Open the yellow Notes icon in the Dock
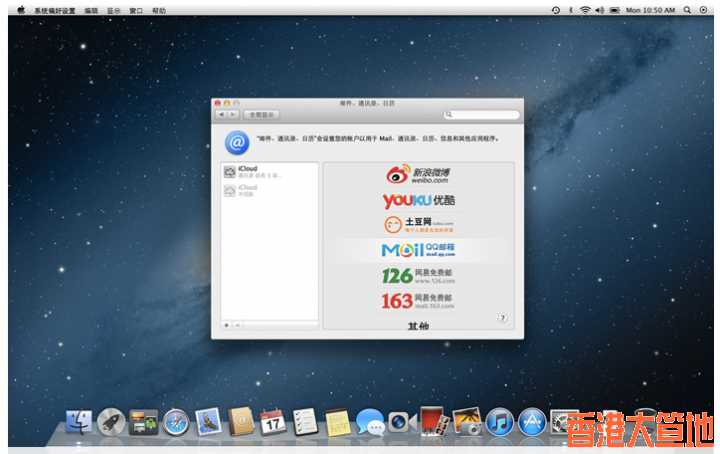 pos(338,422)
